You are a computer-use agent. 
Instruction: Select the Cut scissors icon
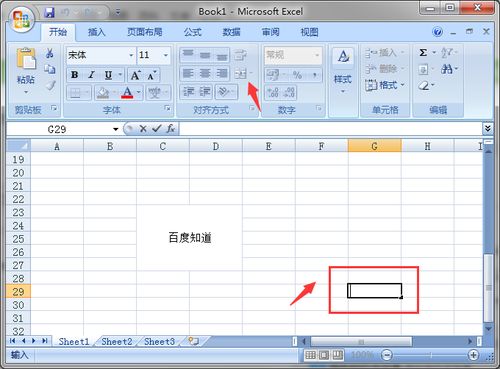pos(50,53)
